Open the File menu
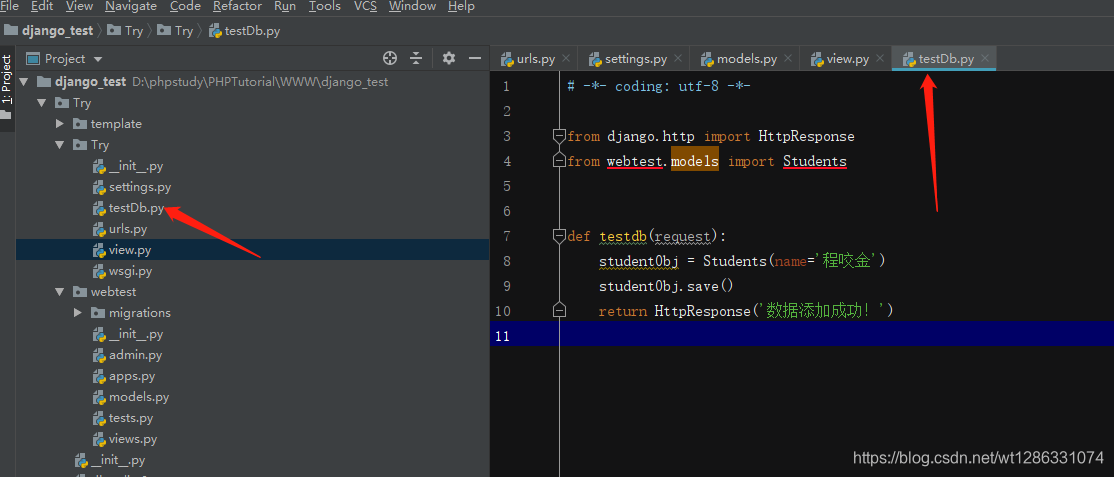Viewport: 1114px width, 477px height. [x=9, y=6]
